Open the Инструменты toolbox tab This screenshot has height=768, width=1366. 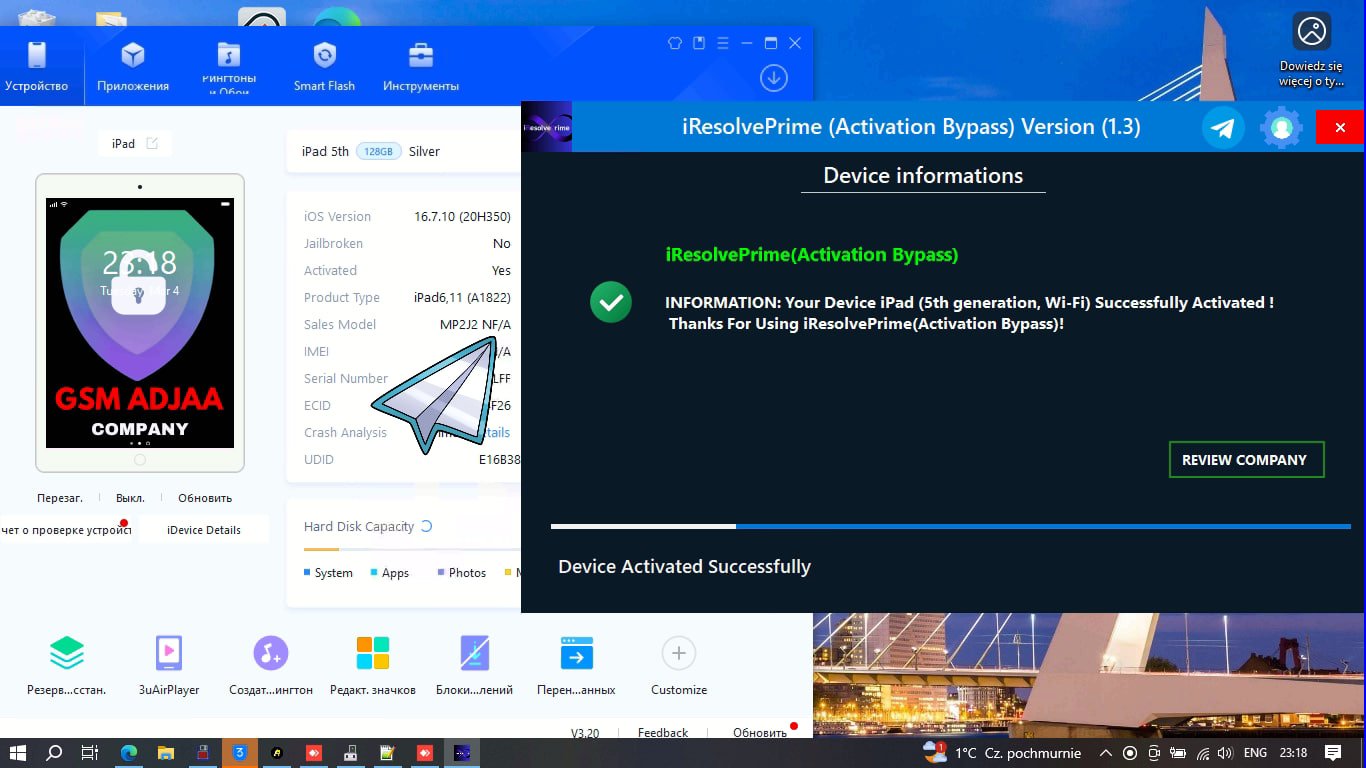click(x=421, y=66)
